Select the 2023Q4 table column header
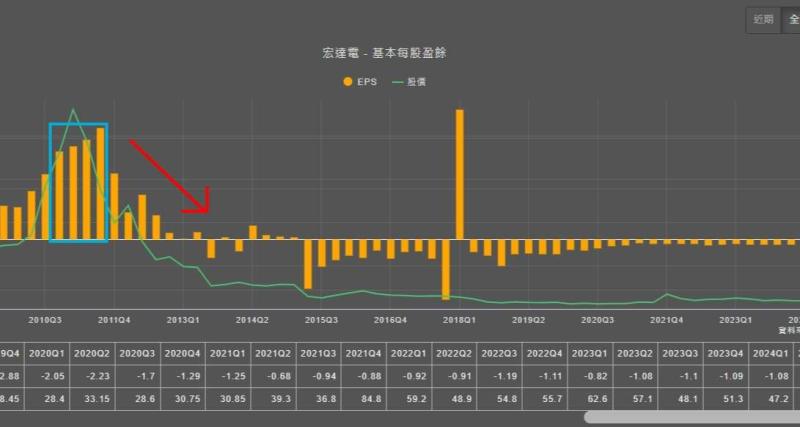Screen dimensions: 800x427 click(x=725, y=354)
